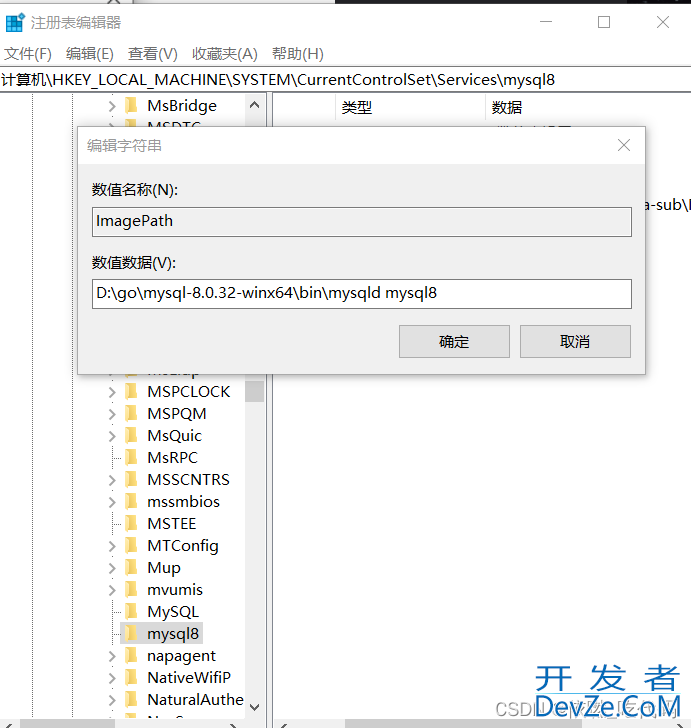
Task: Click the ImagePath value name field
Action: (x=362, y=222)
